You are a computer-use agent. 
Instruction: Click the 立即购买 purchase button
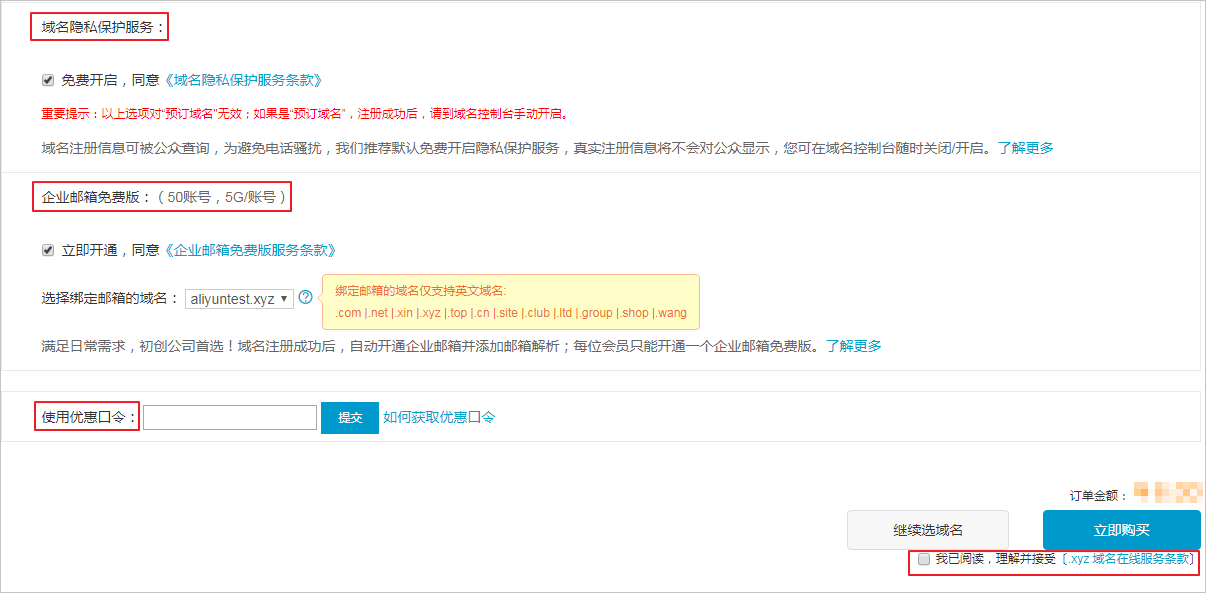tap(1122, 529)
